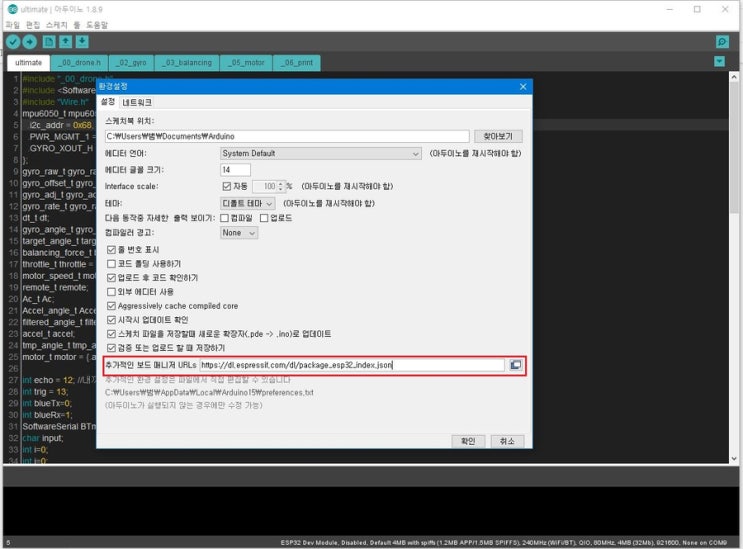Toggle 시작시 업데이트 확인 checkbox
743x549 pixels.
(x=111, y=320)
